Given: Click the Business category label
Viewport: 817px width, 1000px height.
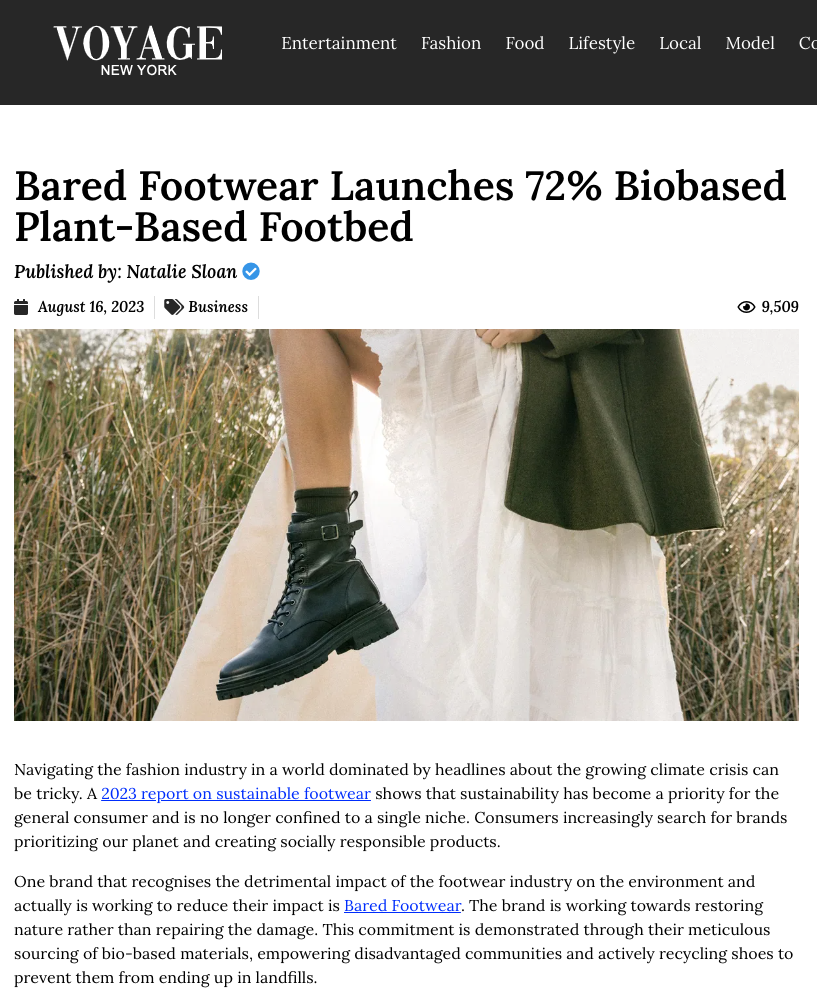Looking at the screenshot, I should click(218, 307).
